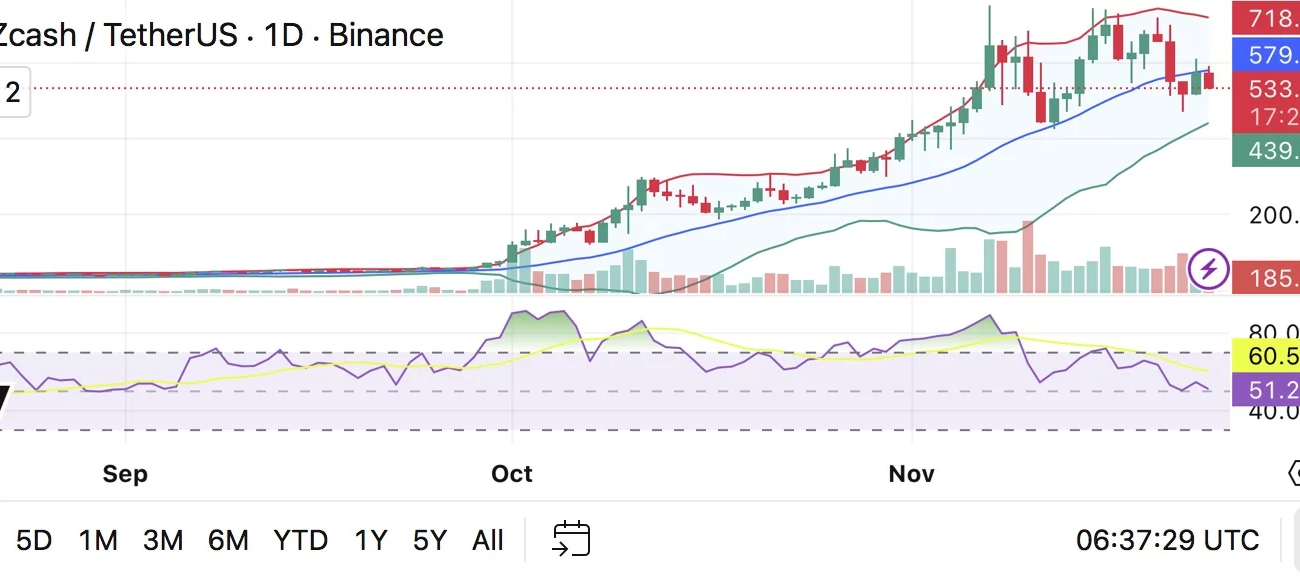Image resolution: width=1300 pixels, height=578 pixels.
Task: Click the Oct marker on time axis
Action: [x=512, y=473]
